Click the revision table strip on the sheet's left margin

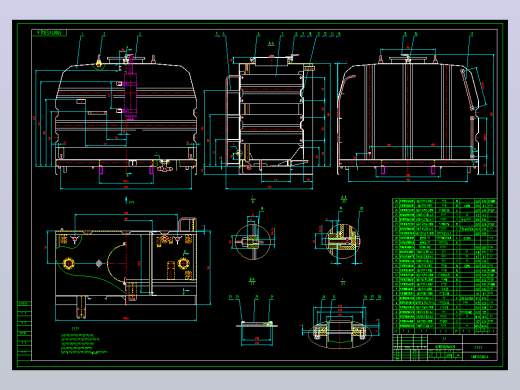(x=24, y=331)
